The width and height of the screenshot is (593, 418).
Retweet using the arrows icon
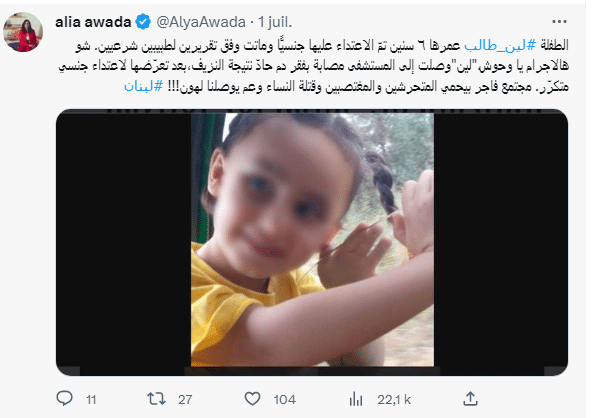[x=156, y=399]
